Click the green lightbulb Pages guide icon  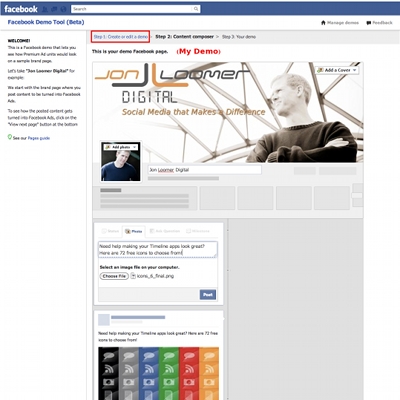(10, 137)
